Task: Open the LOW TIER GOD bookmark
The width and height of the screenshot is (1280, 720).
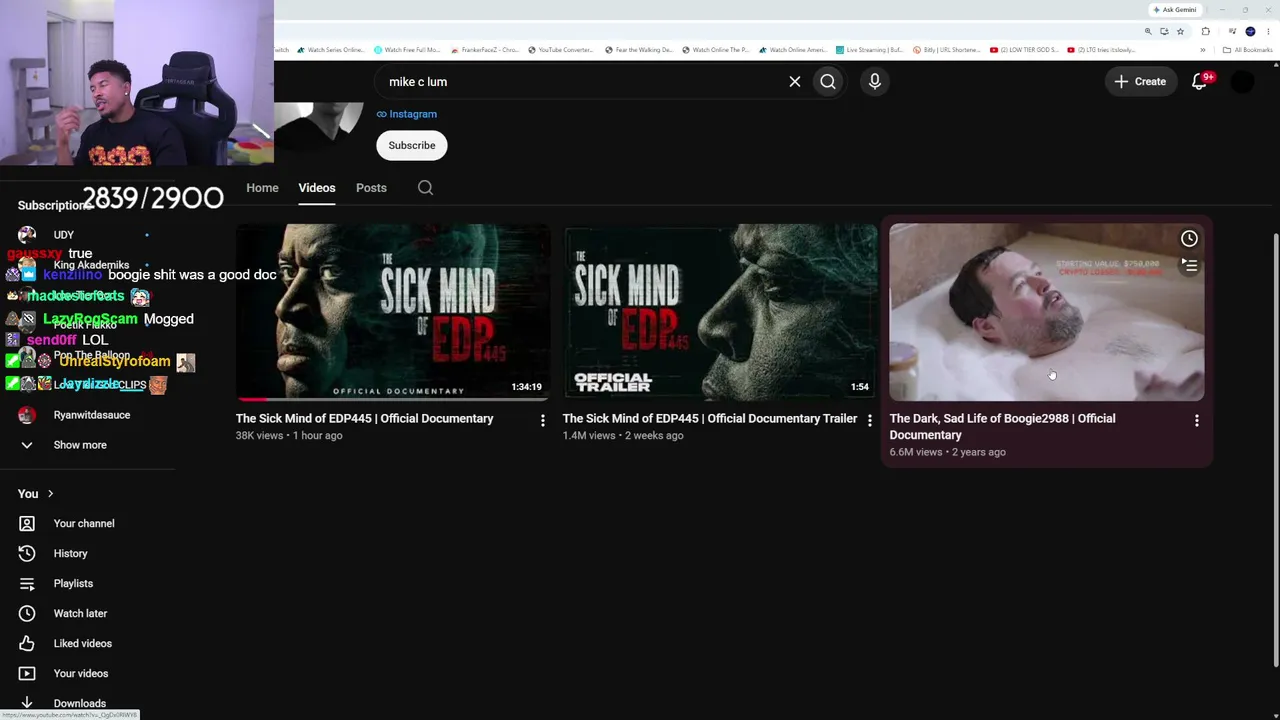Action: (x=1024, y=50)
